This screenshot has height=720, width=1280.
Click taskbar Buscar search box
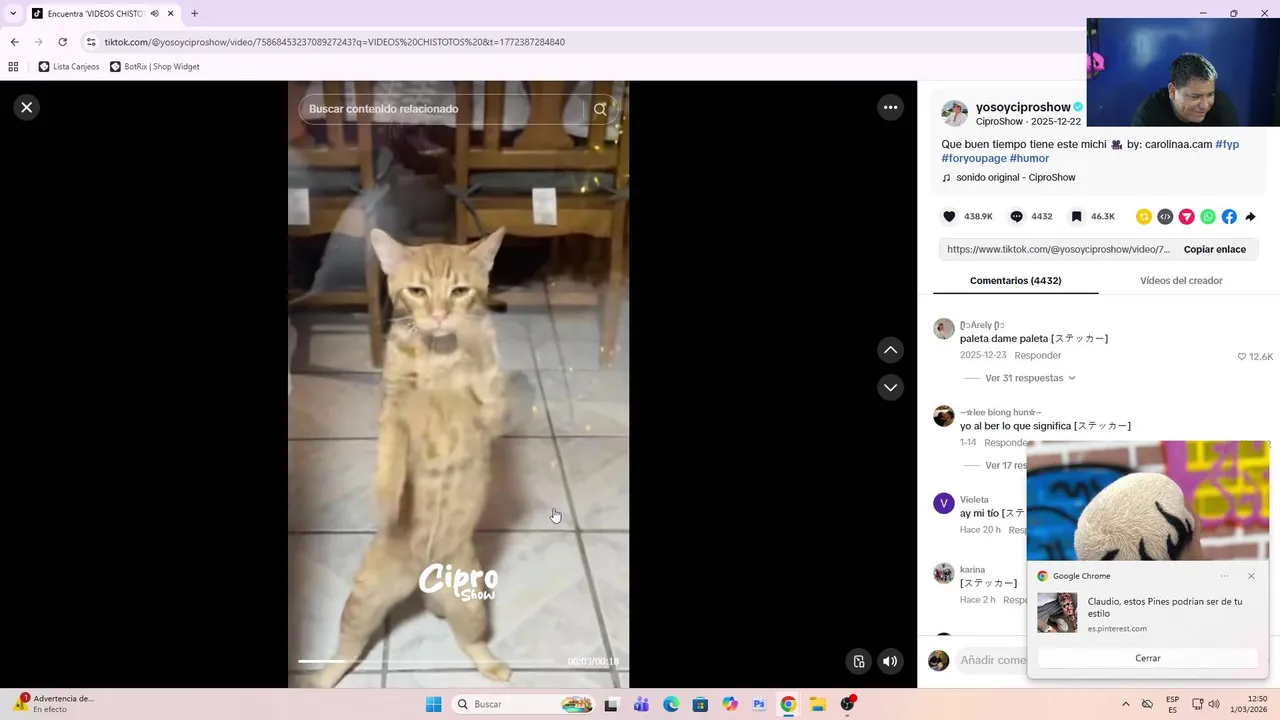coord(523,704)
